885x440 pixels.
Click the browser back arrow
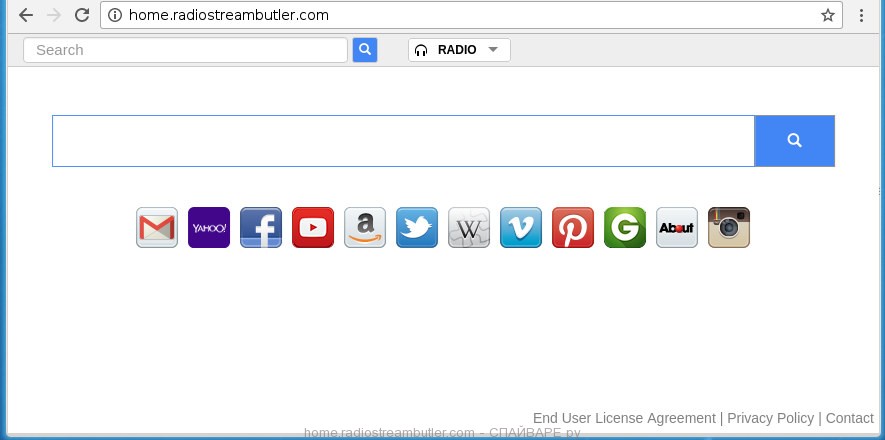click(x=26, y=15)
